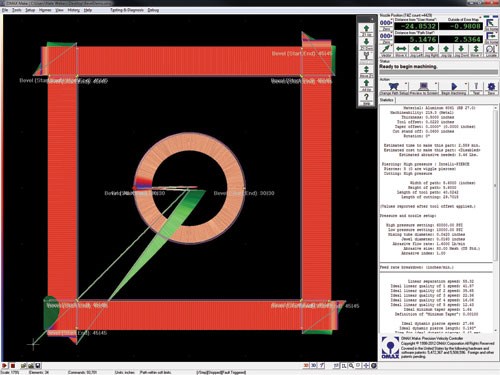
Task: Jog the nozzle right with Jog Right
Action: [431, 51]
